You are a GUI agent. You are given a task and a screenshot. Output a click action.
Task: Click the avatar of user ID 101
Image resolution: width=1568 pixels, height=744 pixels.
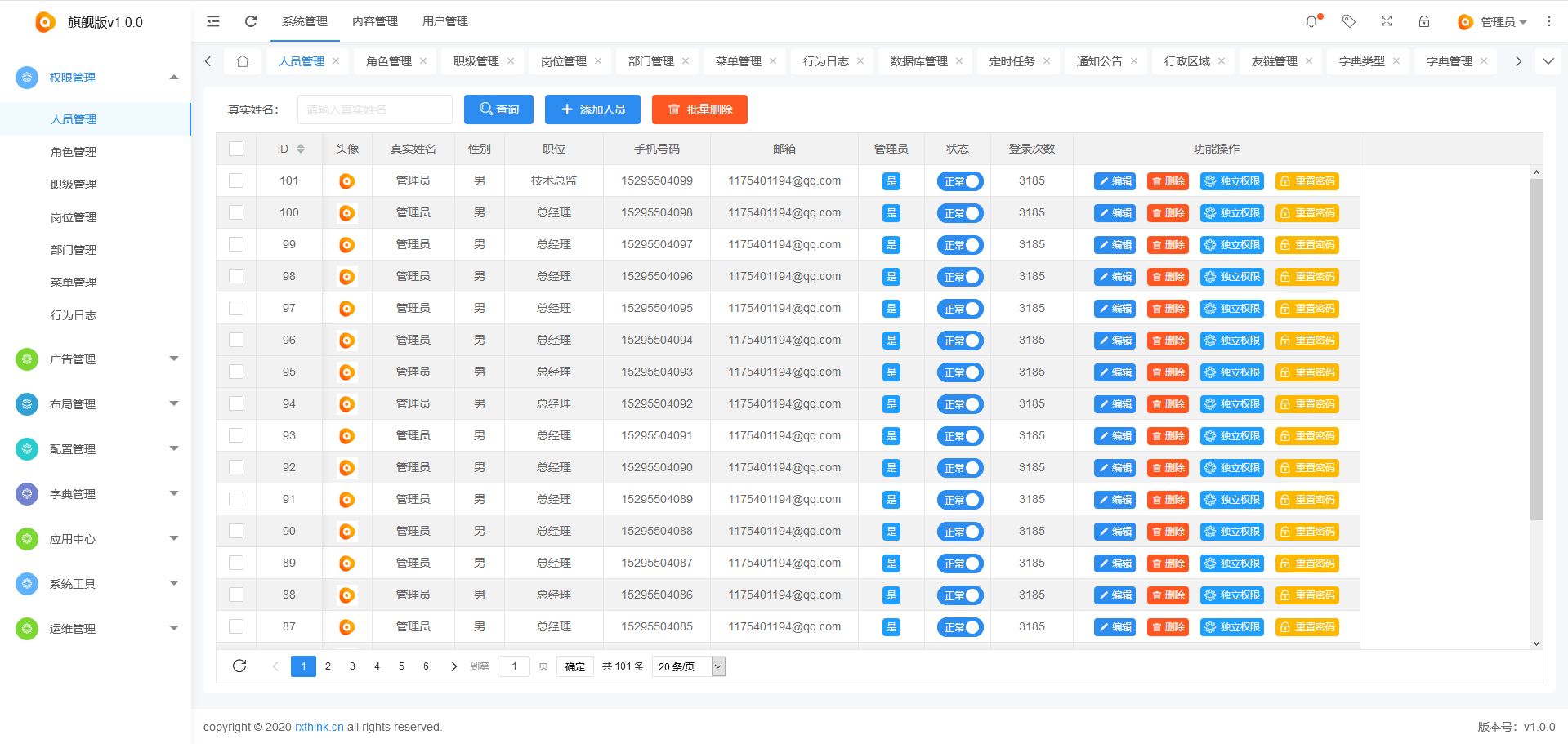(x=347, y=181)
